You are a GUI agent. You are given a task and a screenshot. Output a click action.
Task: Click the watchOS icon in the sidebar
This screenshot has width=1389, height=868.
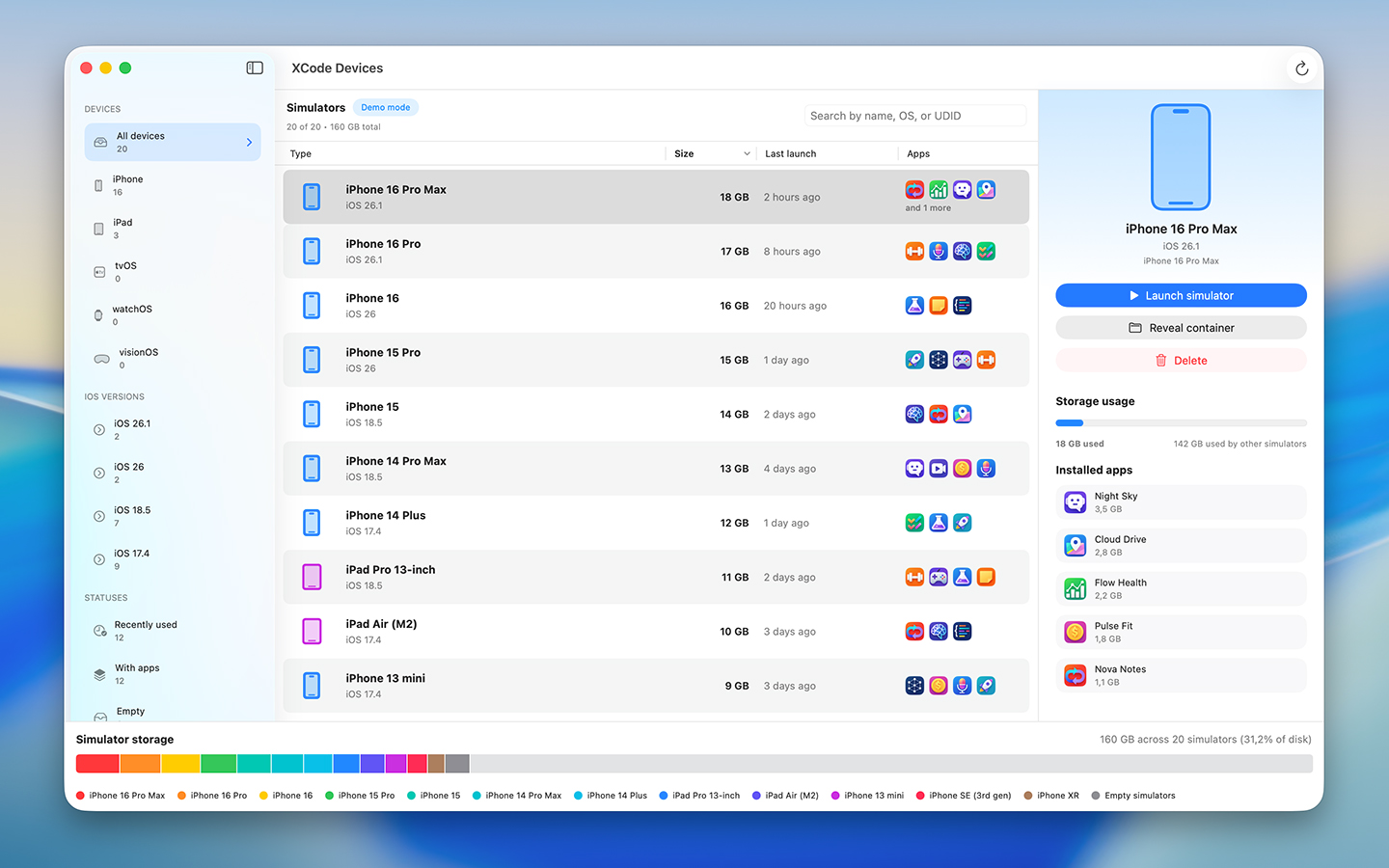click(99, 314)
